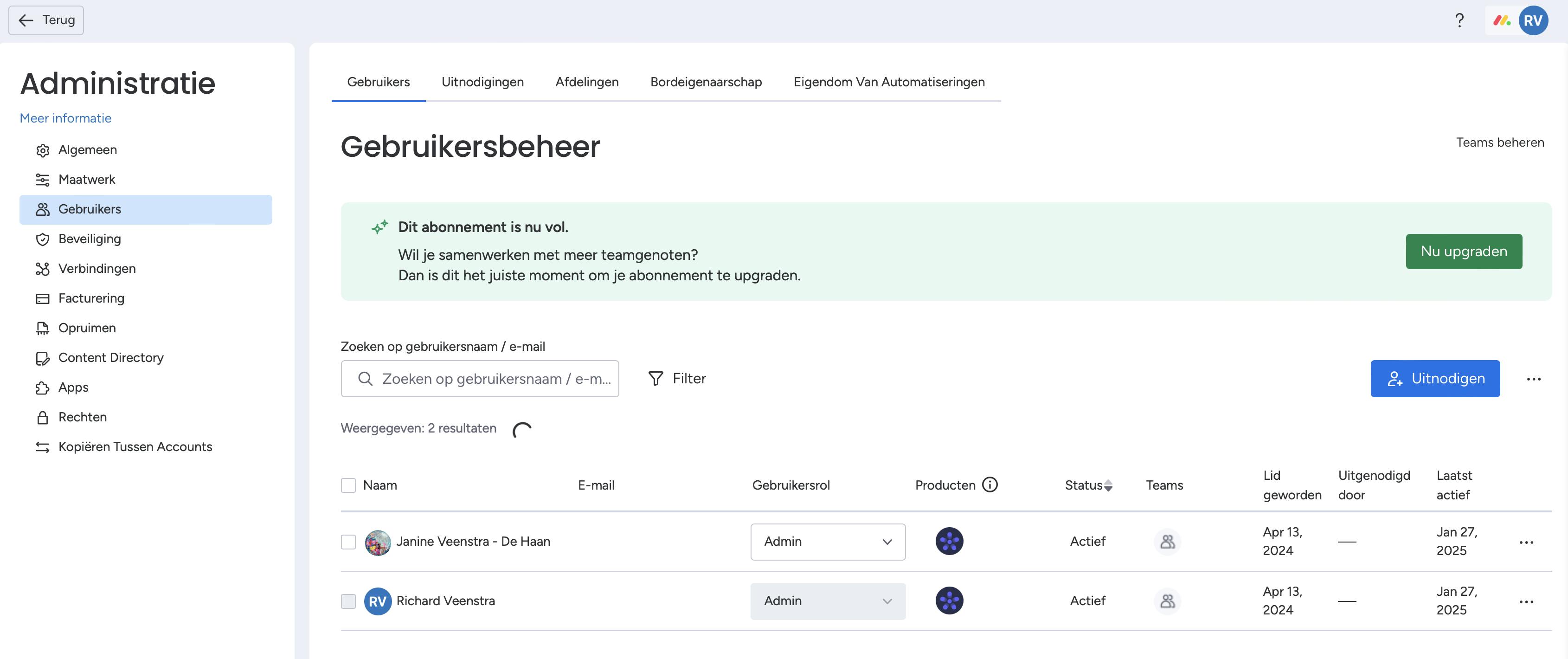Open Janine's teams icon

coord(1167,542)
